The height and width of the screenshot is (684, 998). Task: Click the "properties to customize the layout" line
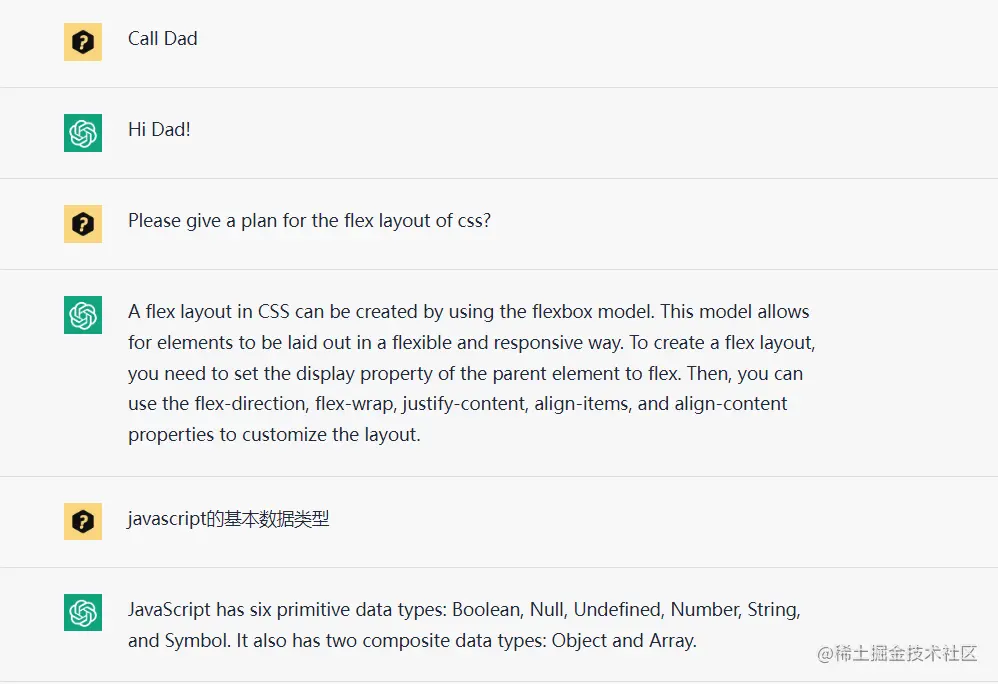tap(274, 435)
